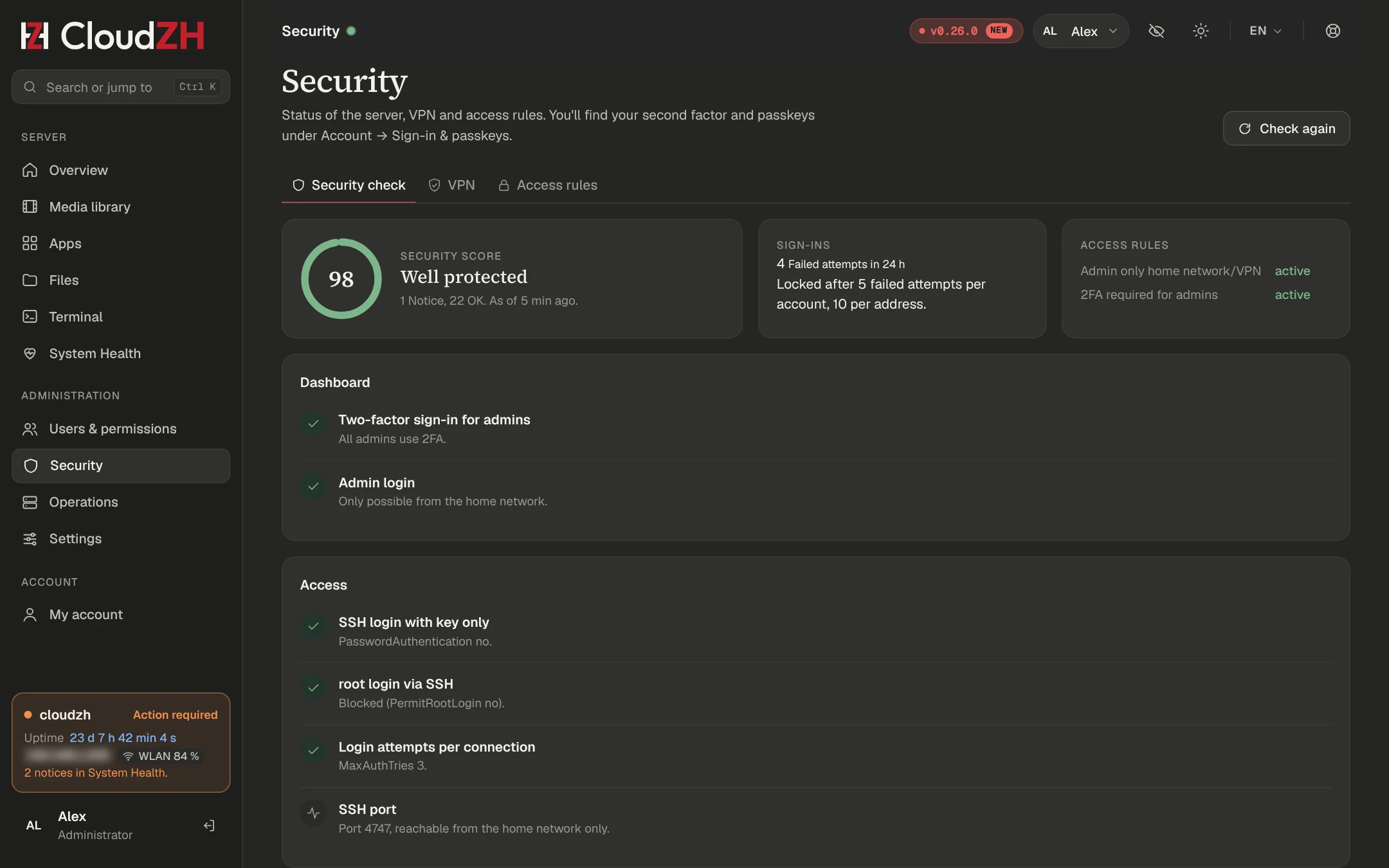This screenshot has width=1389, height=868.
Task: Open the 2 notices in System Health link
Action: (x=96, y=773)
